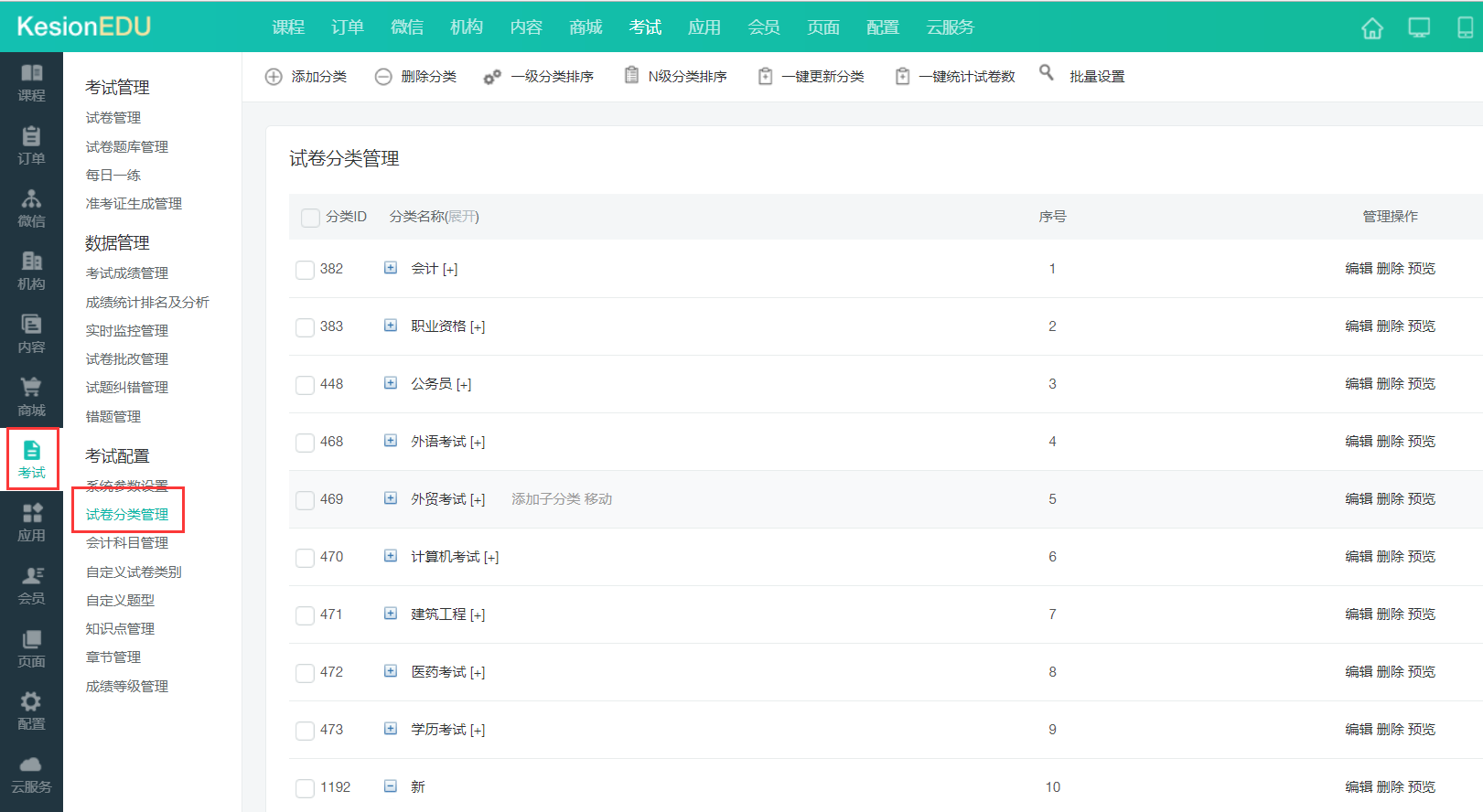Open the 云服务 cloud sidebar icon
The image size is (1483, 812).
[31, 774]
